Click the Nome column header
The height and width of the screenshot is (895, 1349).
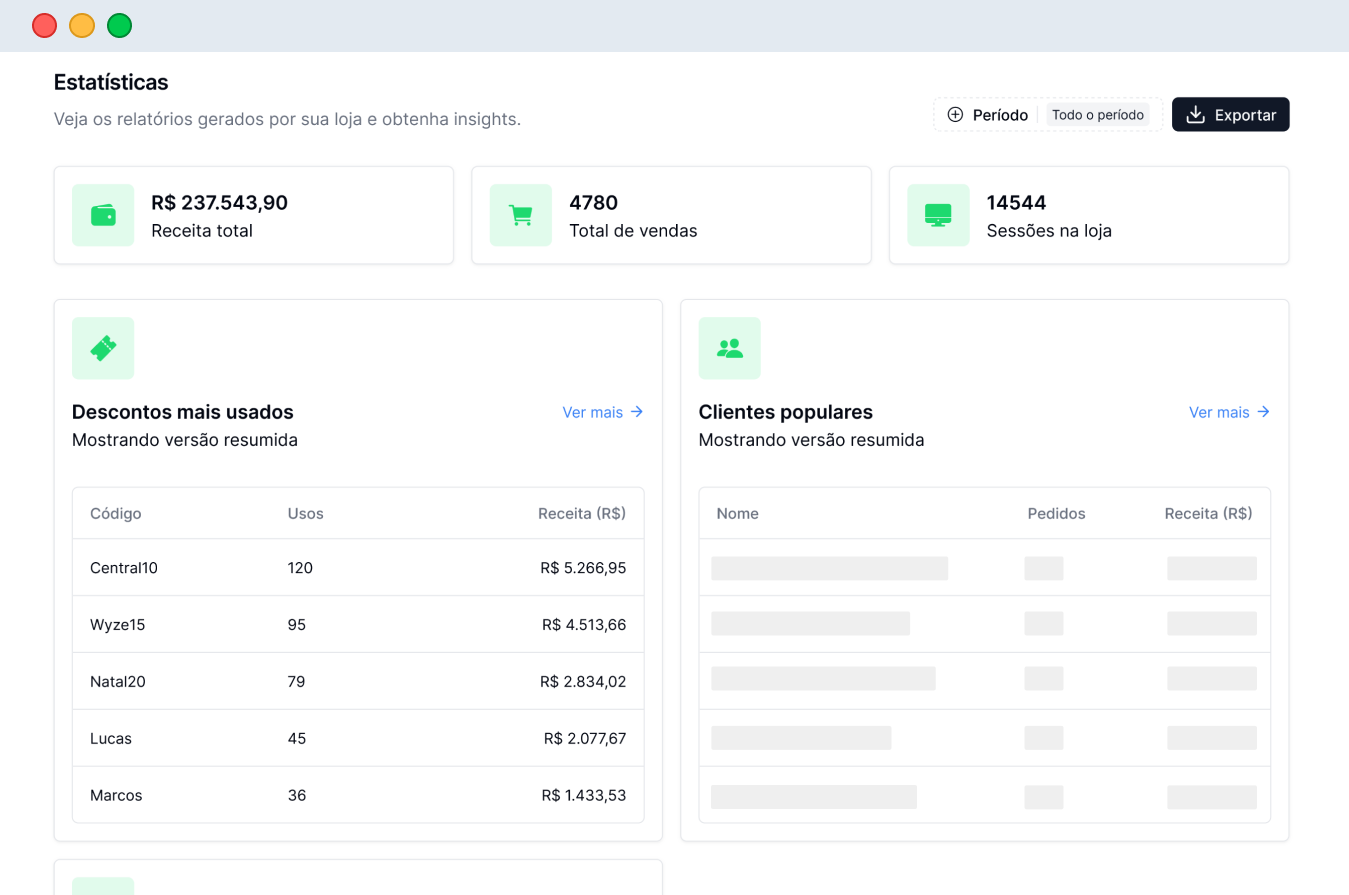(x=738, y=514)
